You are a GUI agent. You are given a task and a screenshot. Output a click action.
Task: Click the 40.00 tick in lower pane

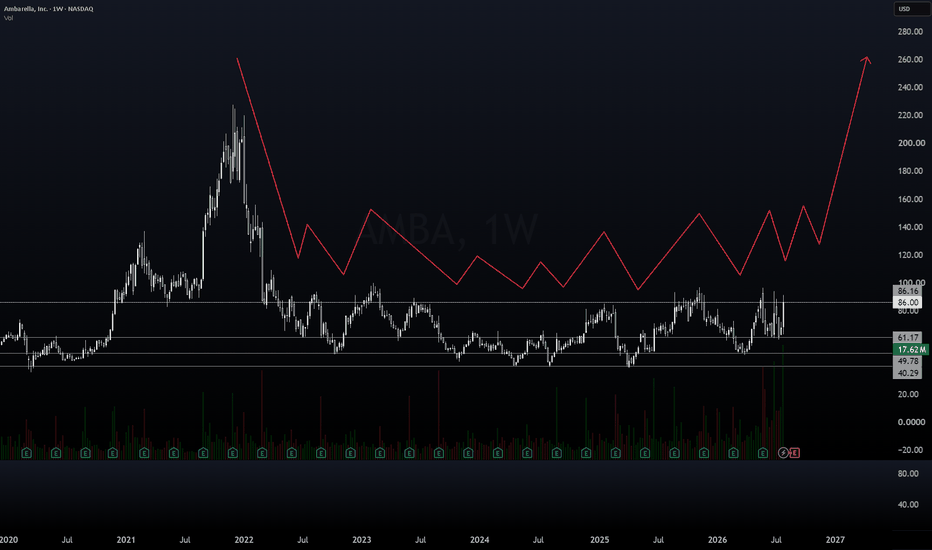point(908,505)
